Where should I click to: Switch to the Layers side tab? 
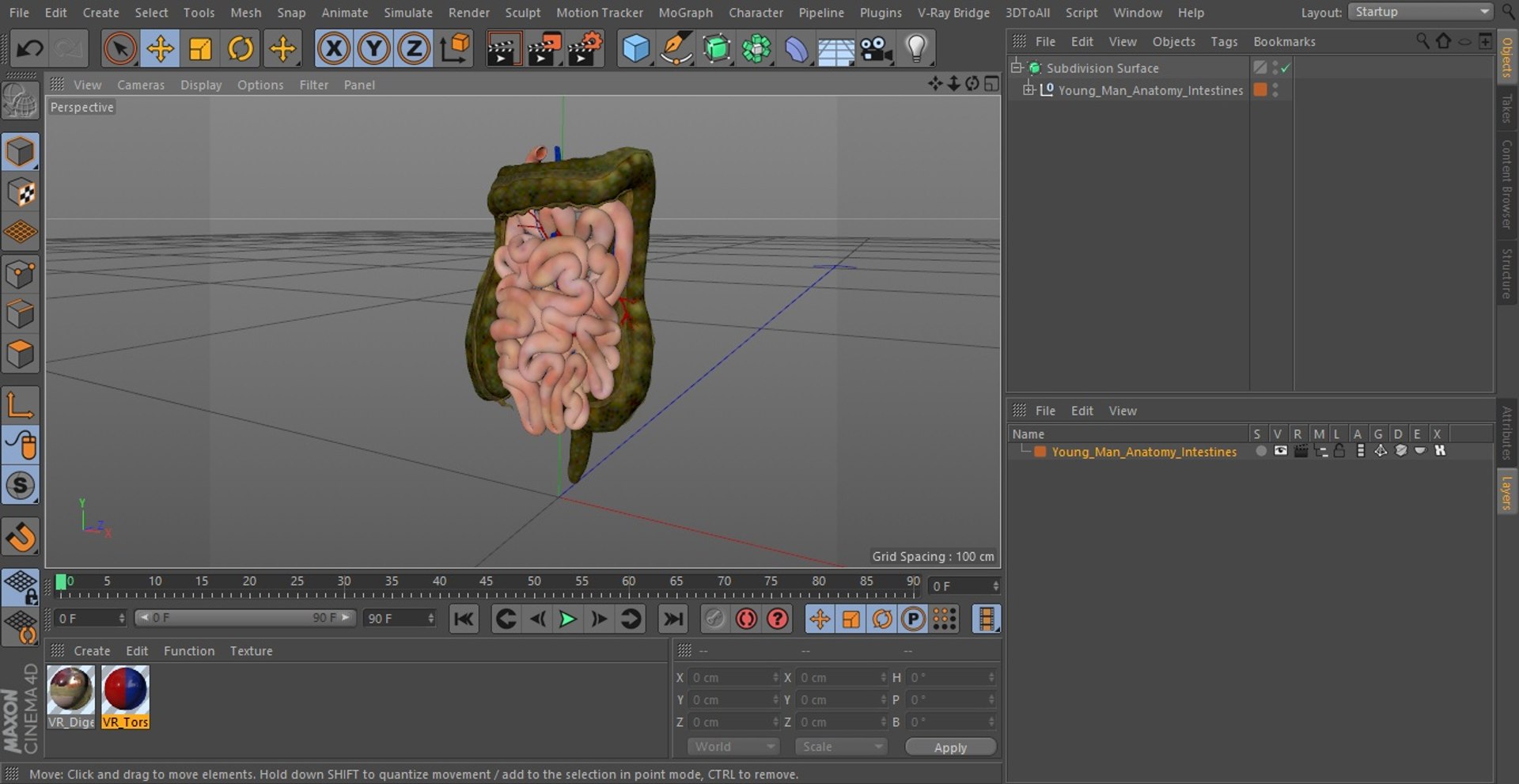(x=1506, y=492)
